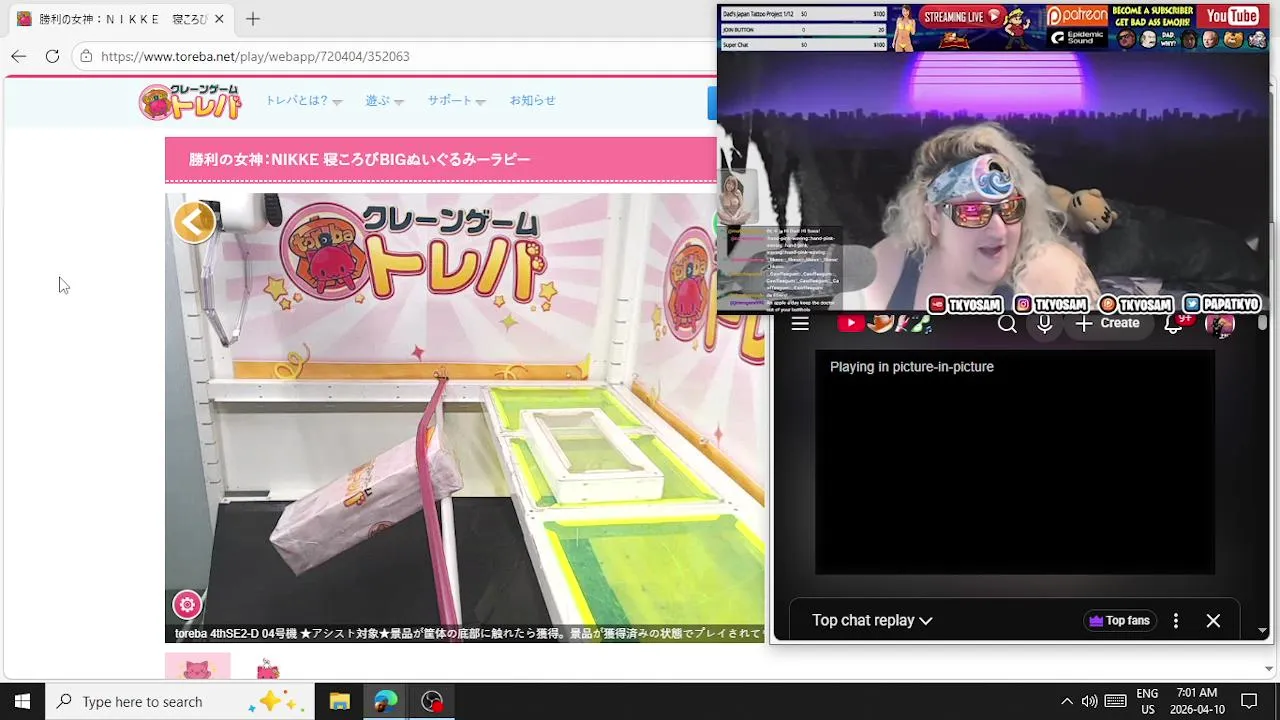The height and width of the screenshot is (720, 1280).
Task: Open the touch keyboard tray icon
Action: [x=1115, y=702]
